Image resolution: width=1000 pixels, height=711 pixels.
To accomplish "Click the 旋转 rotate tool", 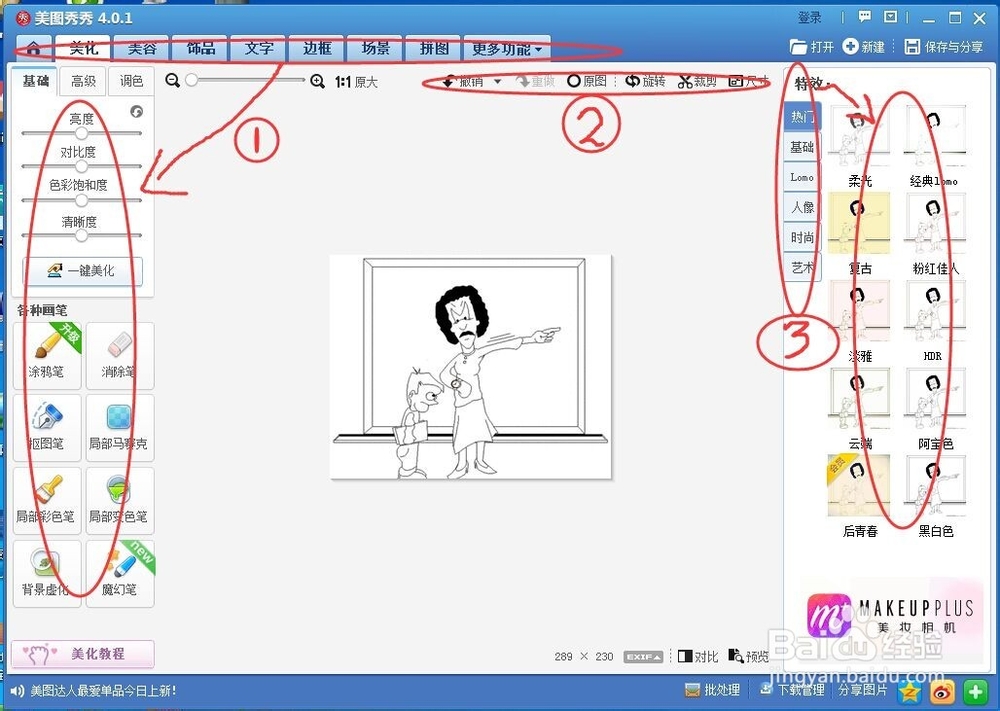I will 645,81.
